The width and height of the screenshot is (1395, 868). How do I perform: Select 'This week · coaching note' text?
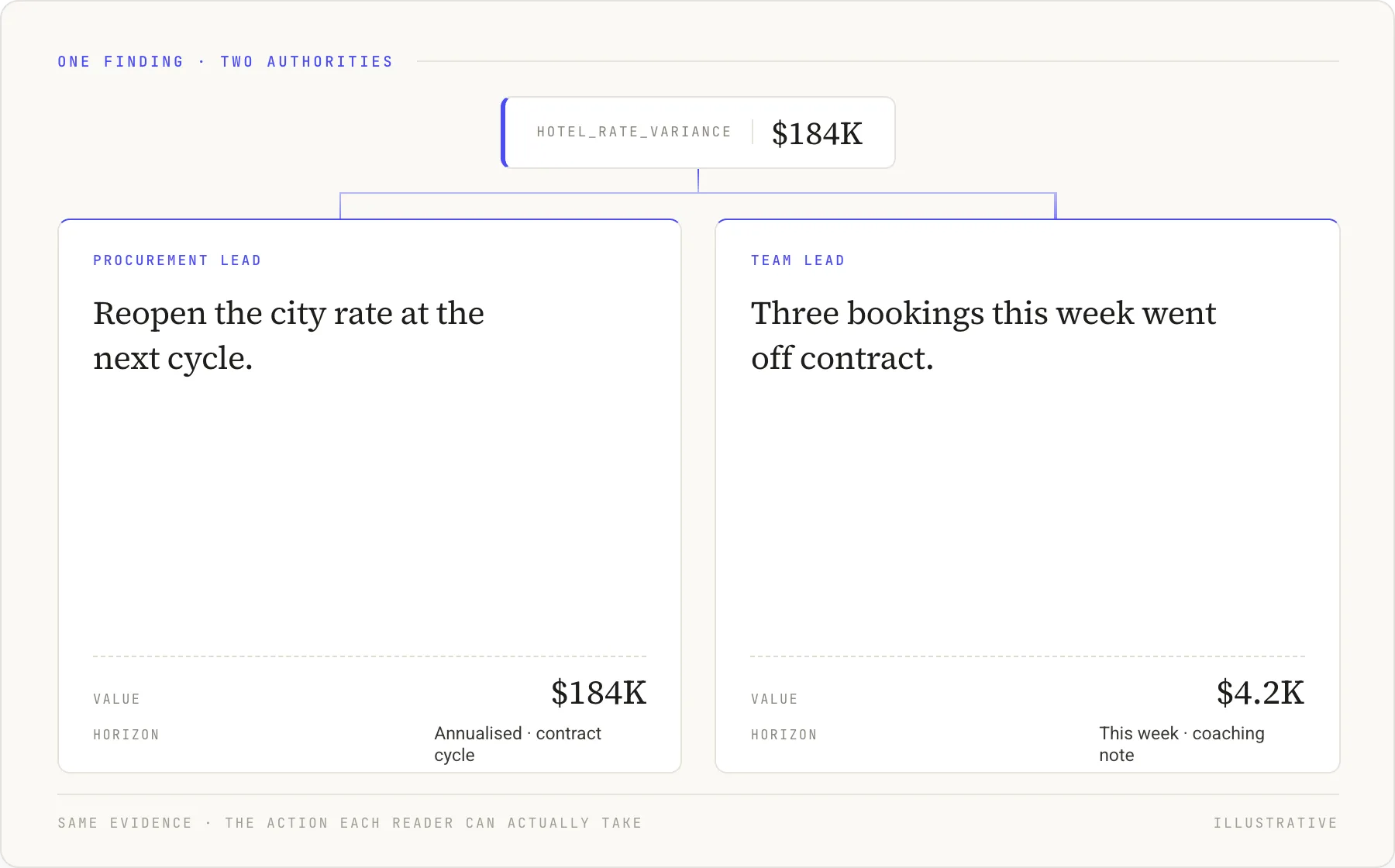1182,744
